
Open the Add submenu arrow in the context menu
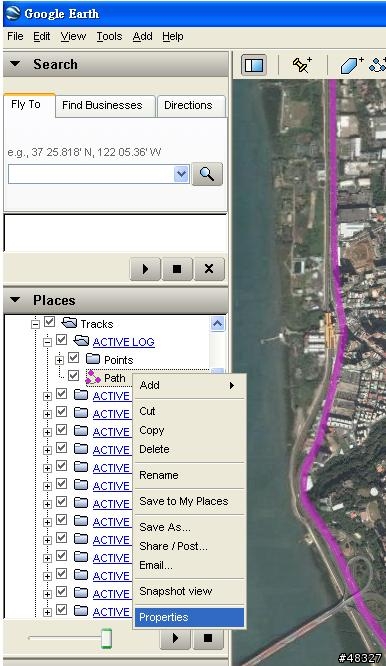(x=232, y=385)
